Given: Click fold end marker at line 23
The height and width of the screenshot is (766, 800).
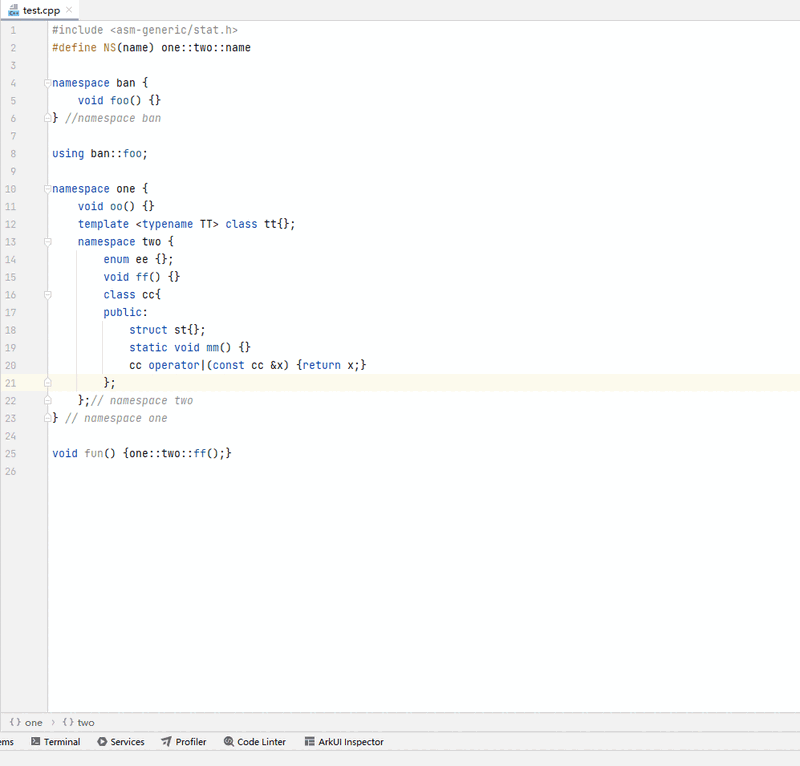Looking at the screenshot, I should (x=47, y=418).
